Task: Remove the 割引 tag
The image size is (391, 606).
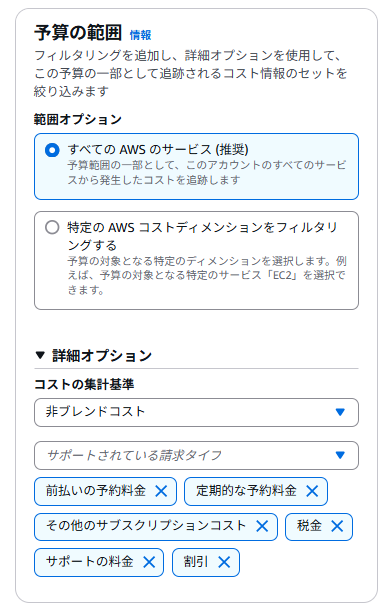Action: (x=224, y=562)
